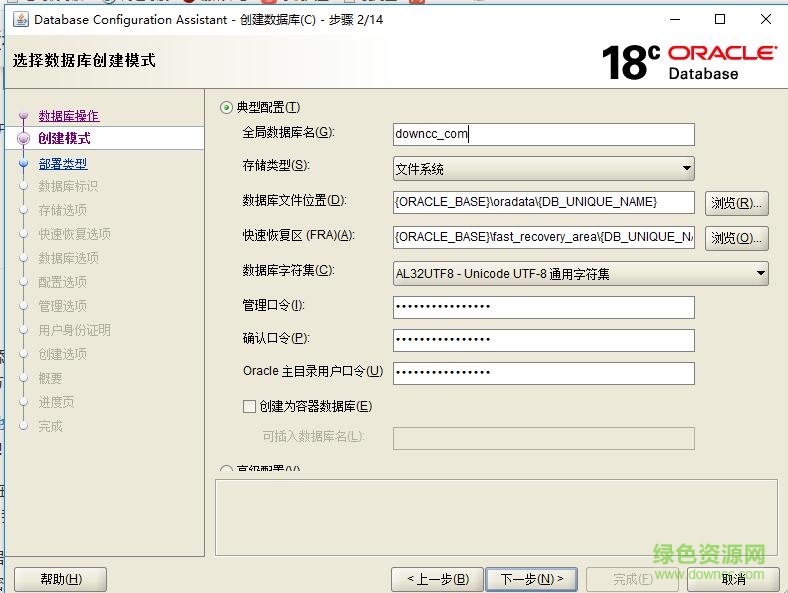Click the Oracle 18c Database logo
Viewport: 788px width, 593px height.
click(689, 61)
